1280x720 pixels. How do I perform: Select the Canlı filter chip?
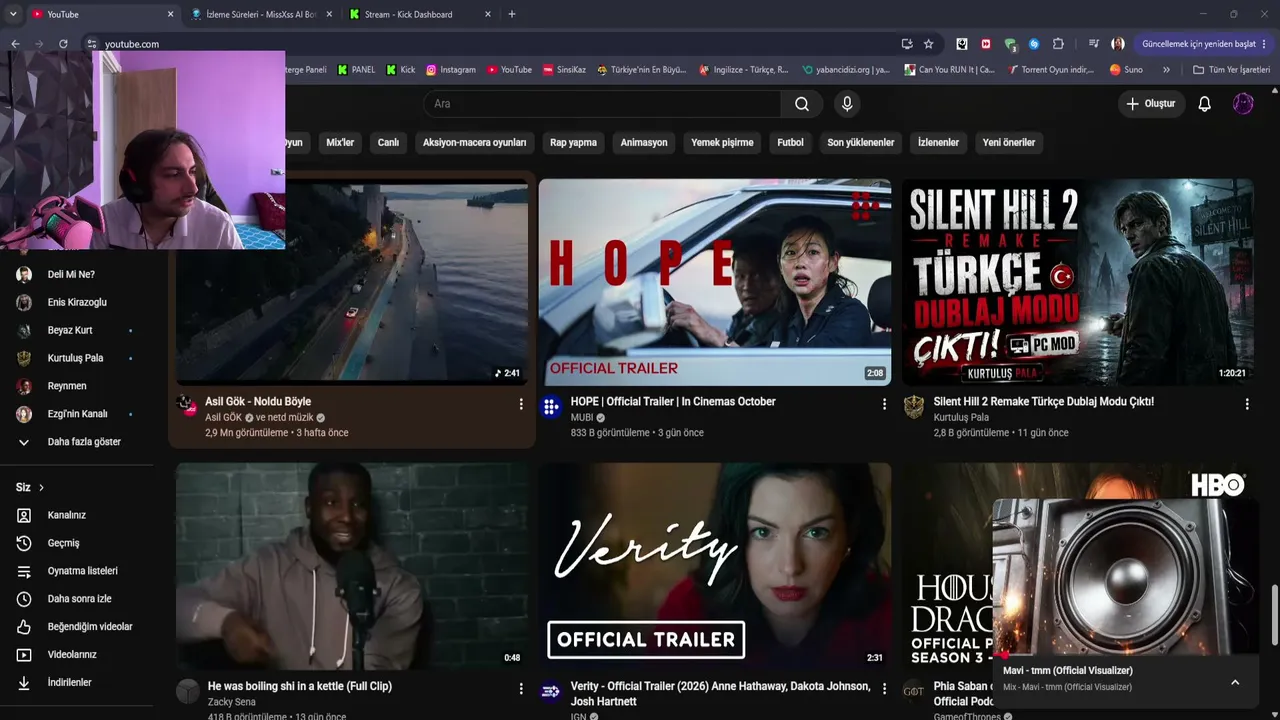point(388,143)
